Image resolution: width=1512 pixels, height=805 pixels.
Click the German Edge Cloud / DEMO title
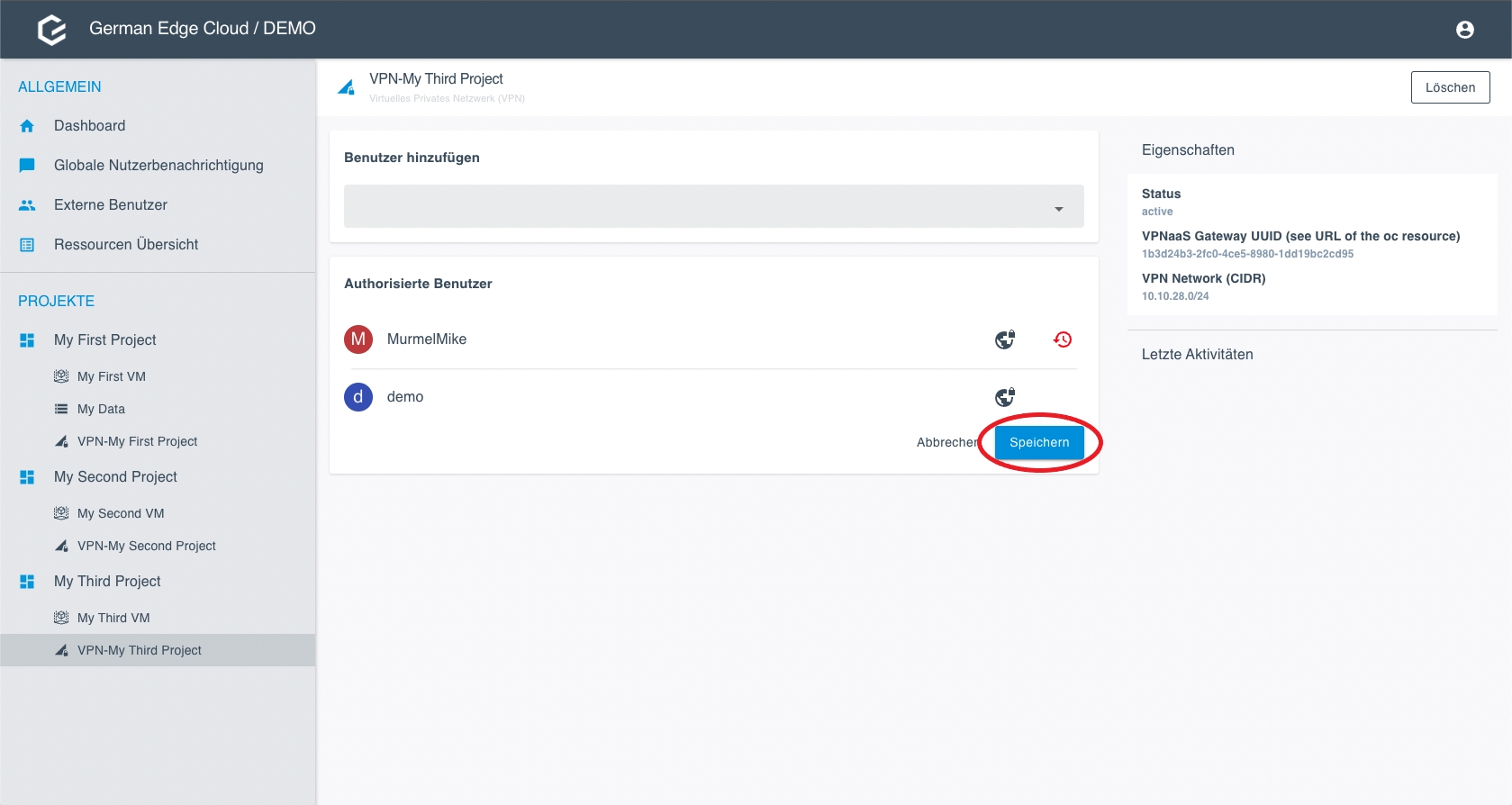(203, 29)
